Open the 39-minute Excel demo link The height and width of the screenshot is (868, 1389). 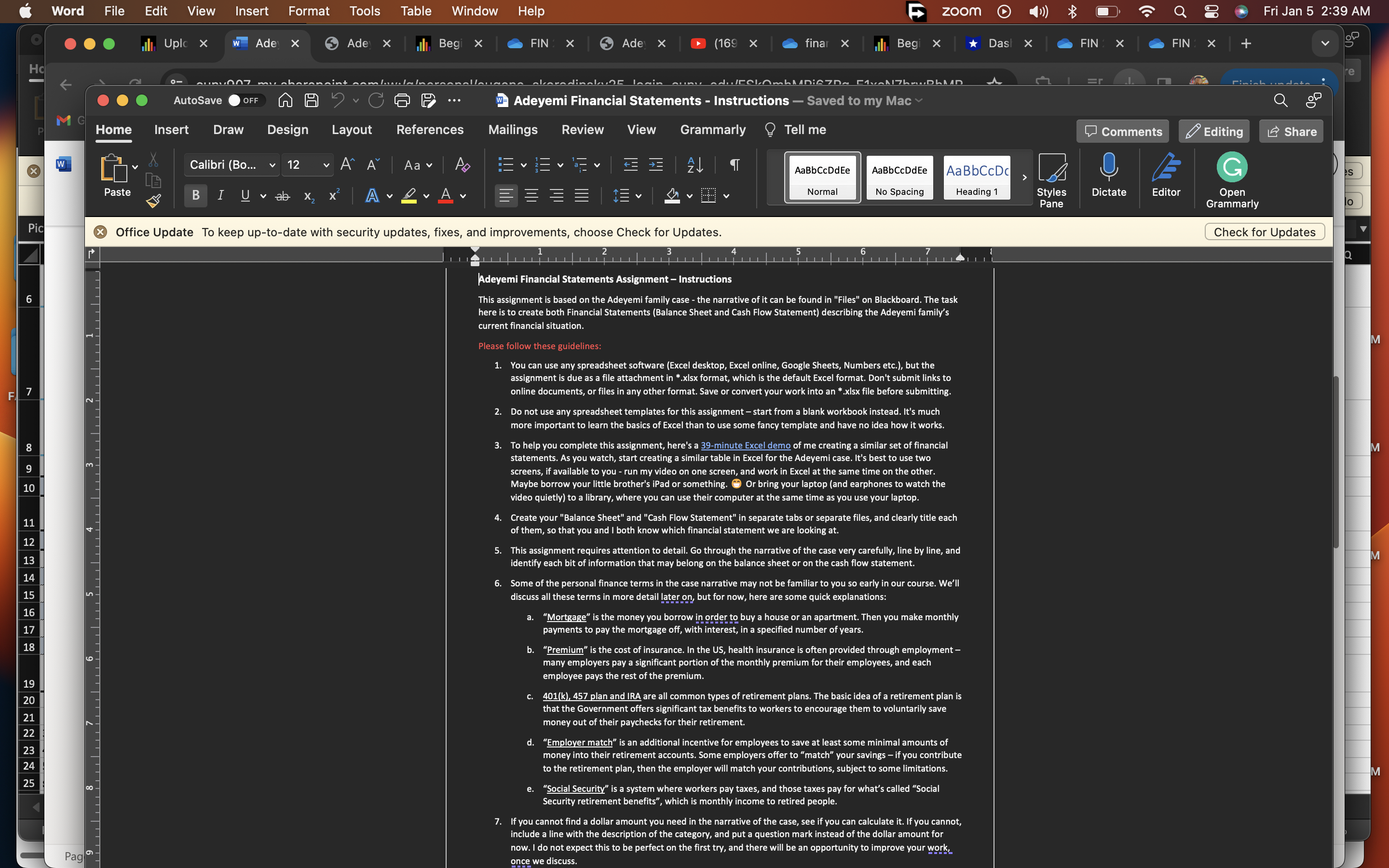click(x=745, y=445)
